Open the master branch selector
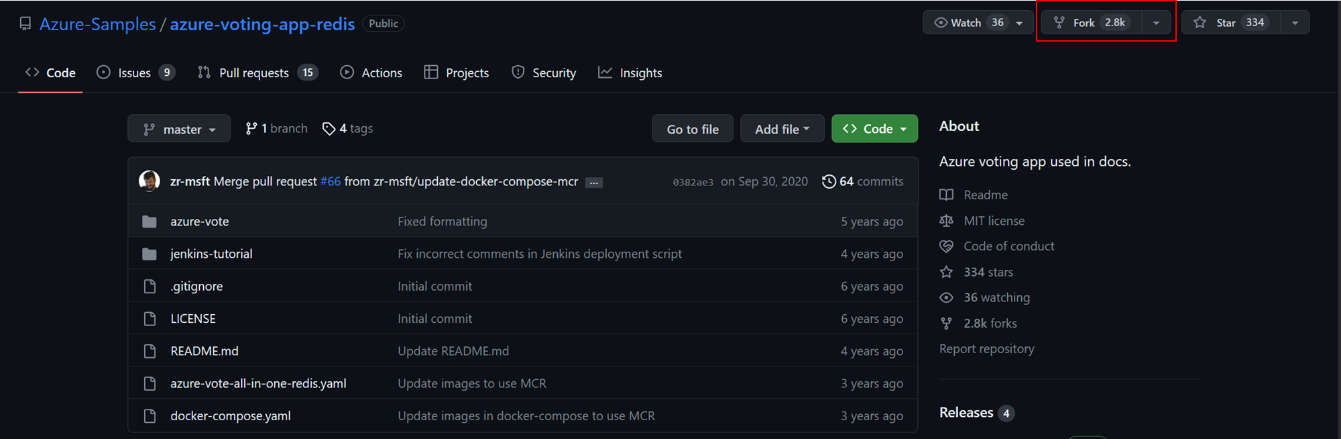This screenshot has width=1341, height=439. click(179, 129)
